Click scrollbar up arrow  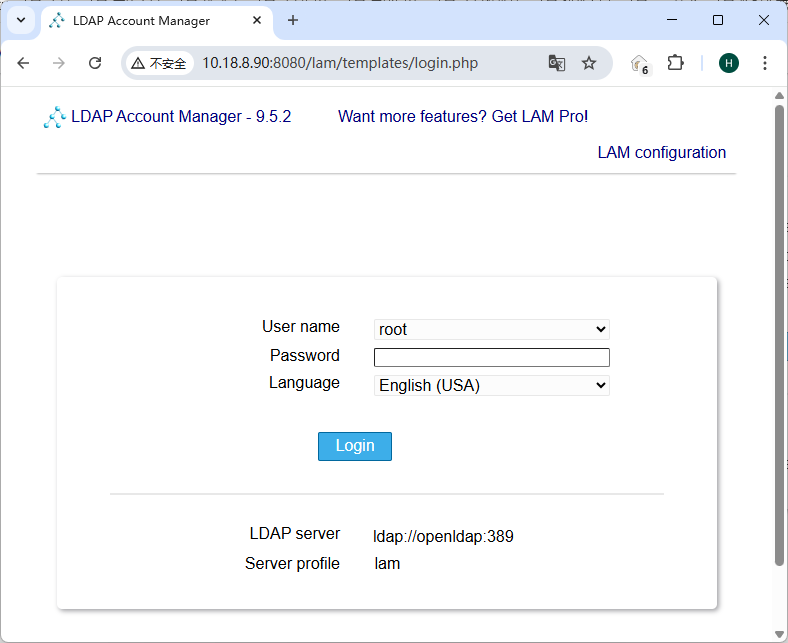(779, 96)
